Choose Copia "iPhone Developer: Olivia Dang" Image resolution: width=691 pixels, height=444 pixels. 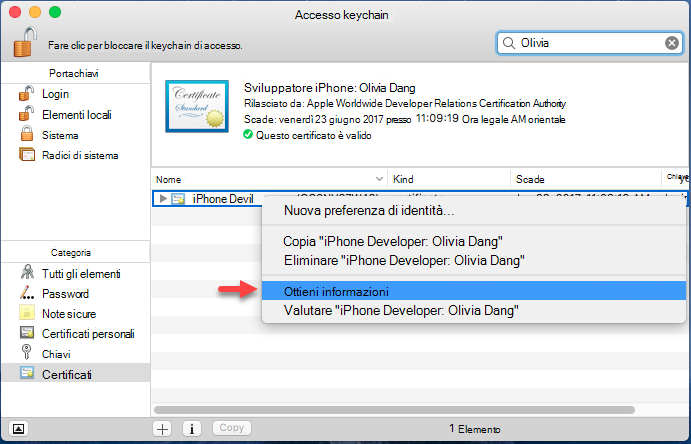tap(474, 241)
